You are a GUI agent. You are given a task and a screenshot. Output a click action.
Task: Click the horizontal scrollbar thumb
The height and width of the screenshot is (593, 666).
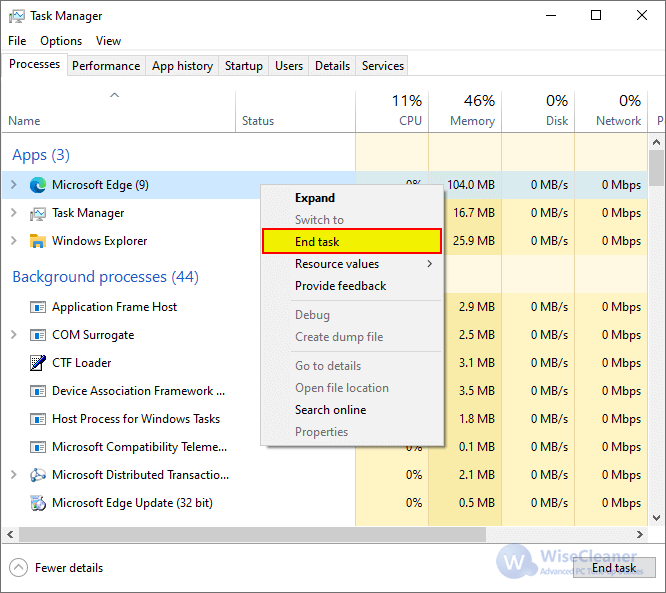(x=252, y=534)
